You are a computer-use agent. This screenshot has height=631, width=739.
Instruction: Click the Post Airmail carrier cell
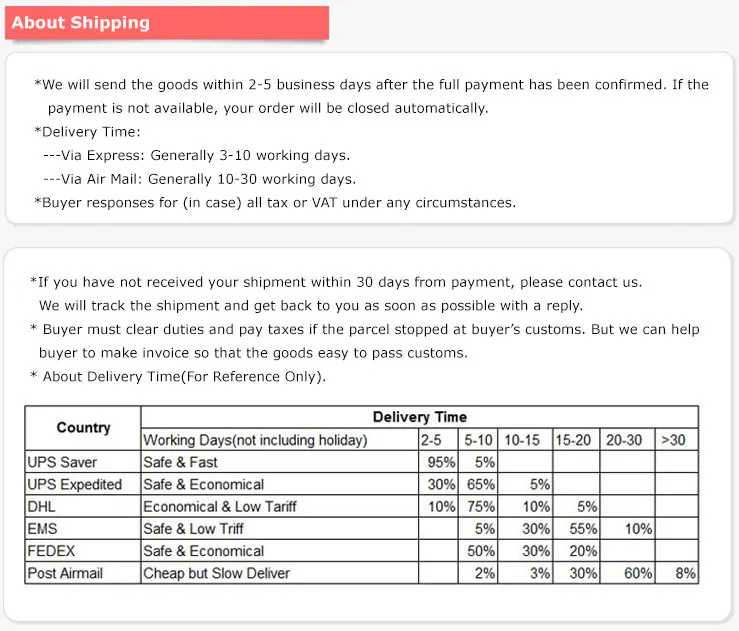[83, 573]
